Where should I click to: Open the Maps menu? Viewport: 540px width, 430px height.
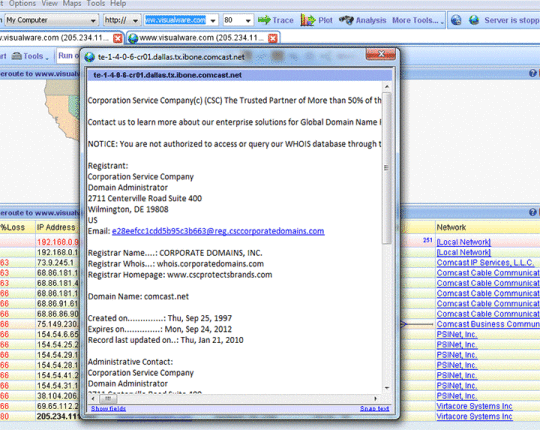tap(72, 3)
